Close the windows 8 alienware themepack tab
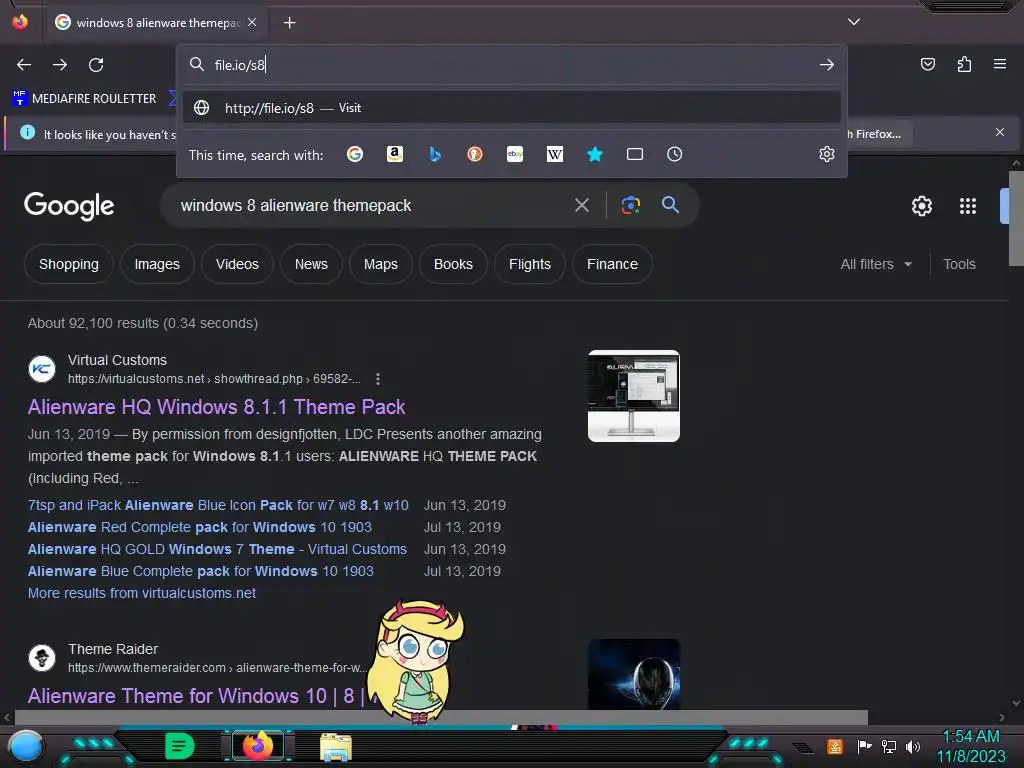This screenshot has height=768, width=1024. 252,22
